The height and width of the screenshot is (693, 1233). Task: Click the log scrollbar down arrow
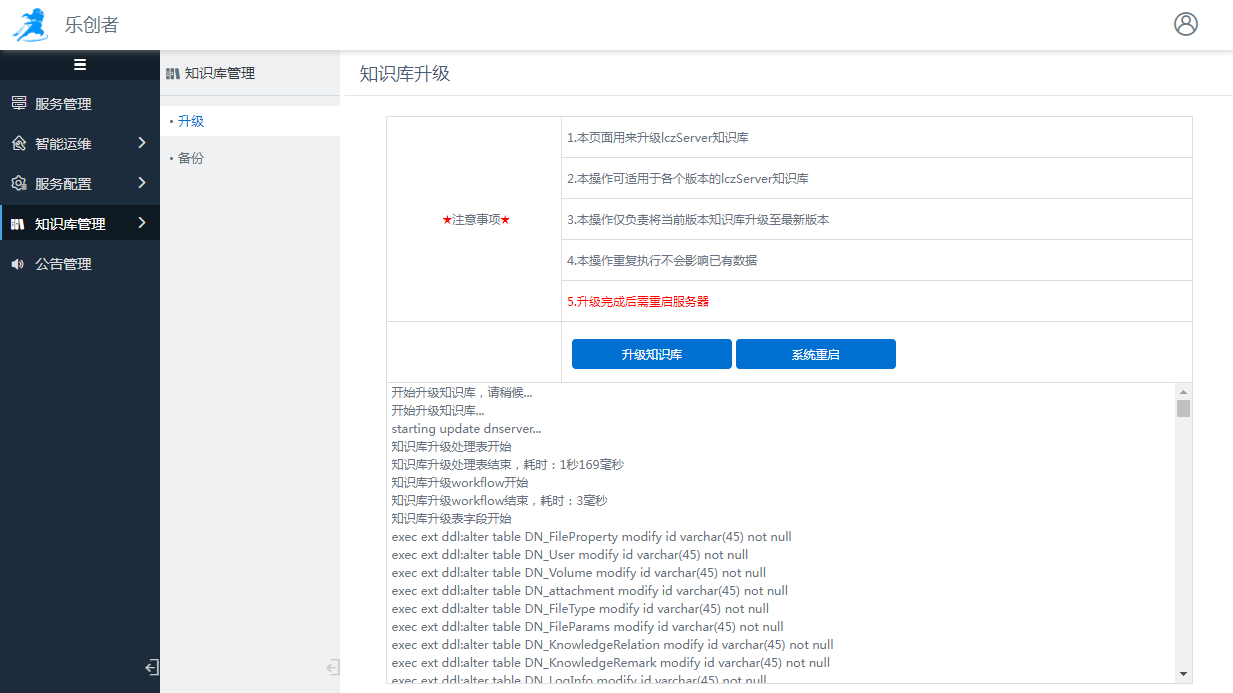[x=1183, y=674]
